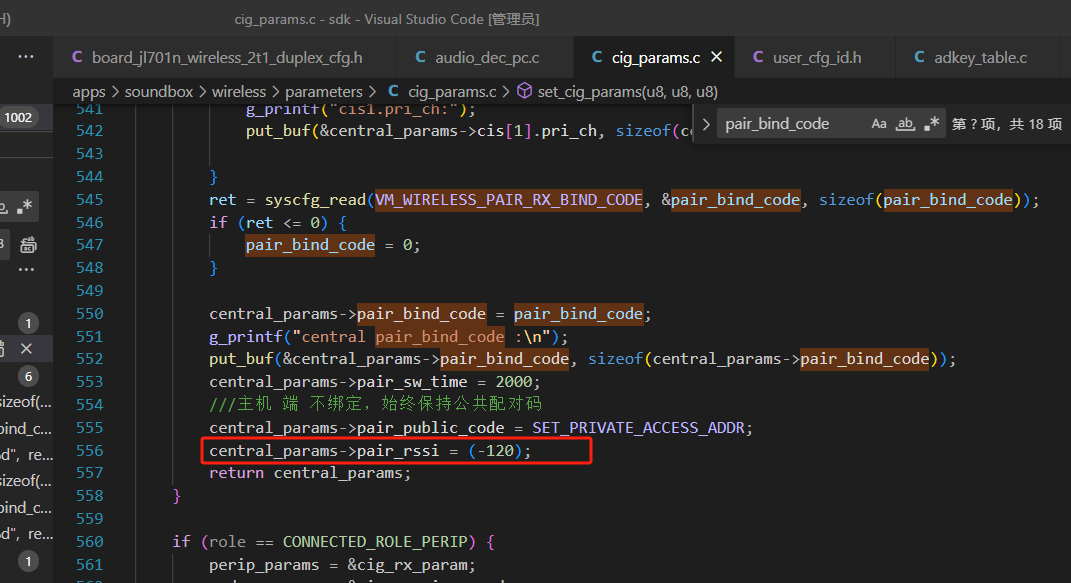Image resolution: width=1071 pixels, height=583 pixels.
Task: Toggle Match Whole Word in find widget
Action: (905, 124)
